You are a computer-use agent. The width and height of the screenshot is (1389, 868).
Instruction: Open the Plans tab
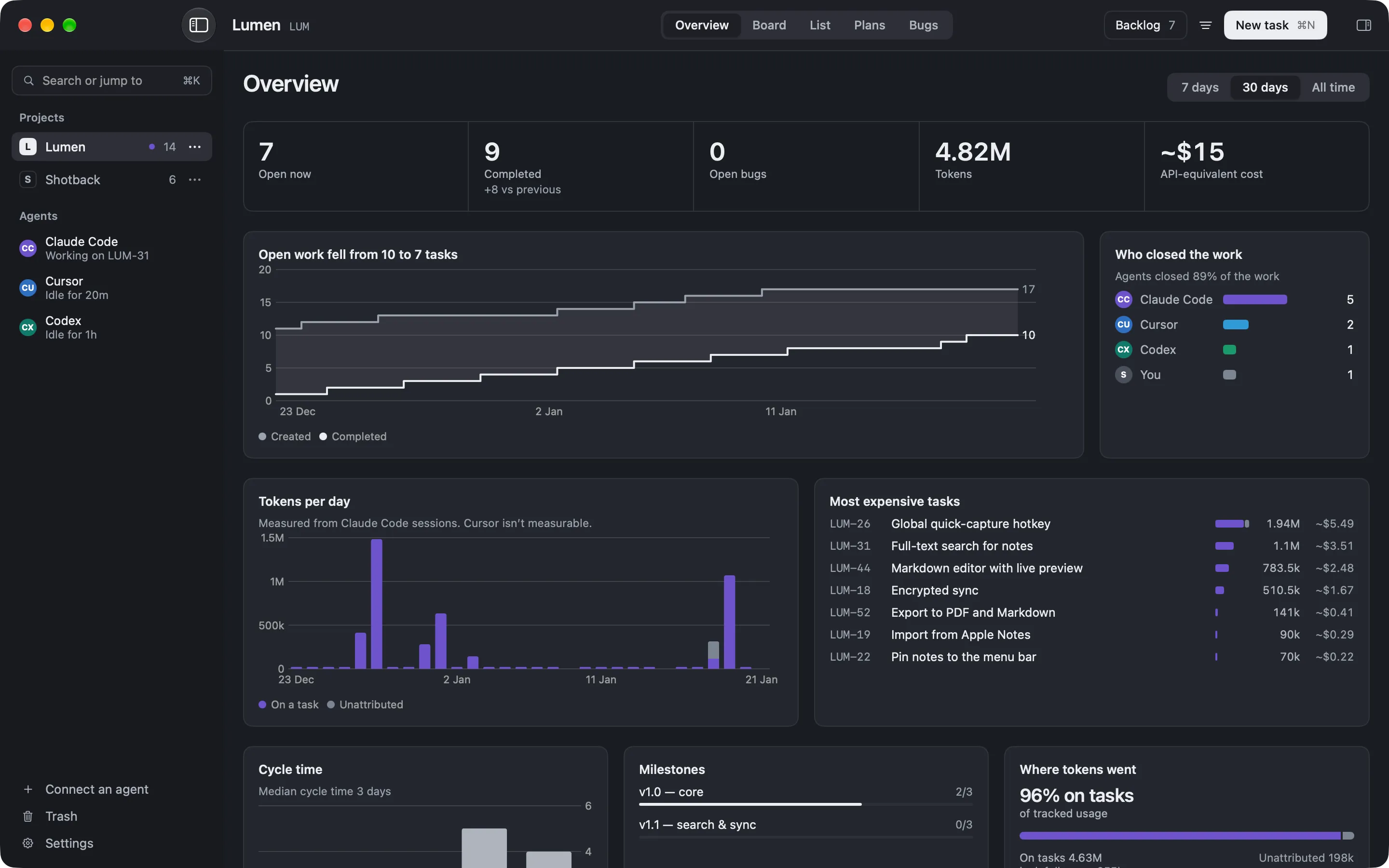click(869, 25)
